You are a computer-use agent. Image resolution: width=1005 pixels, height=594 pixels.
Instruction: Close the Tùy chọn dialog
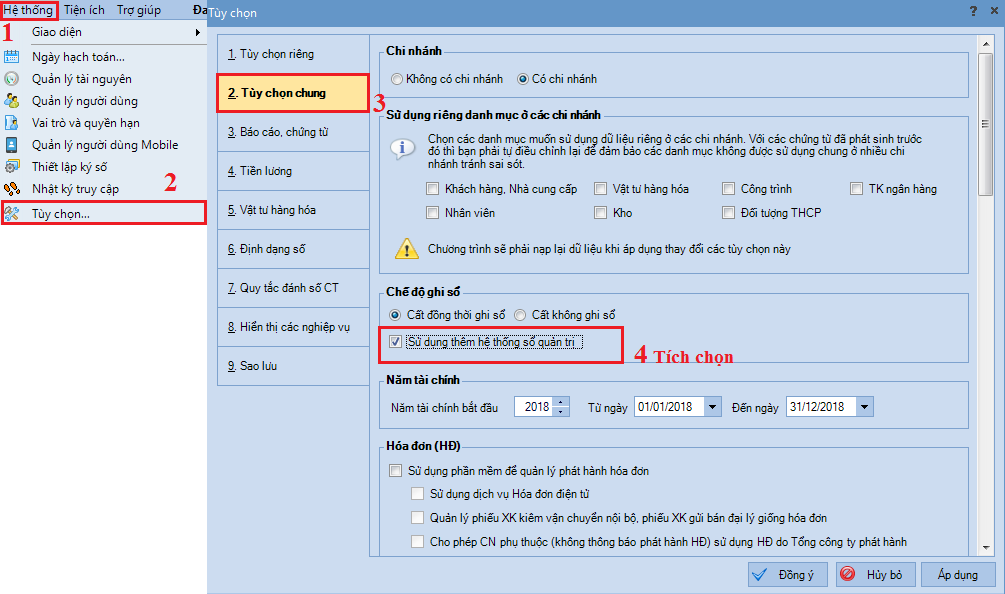(995, 11)
